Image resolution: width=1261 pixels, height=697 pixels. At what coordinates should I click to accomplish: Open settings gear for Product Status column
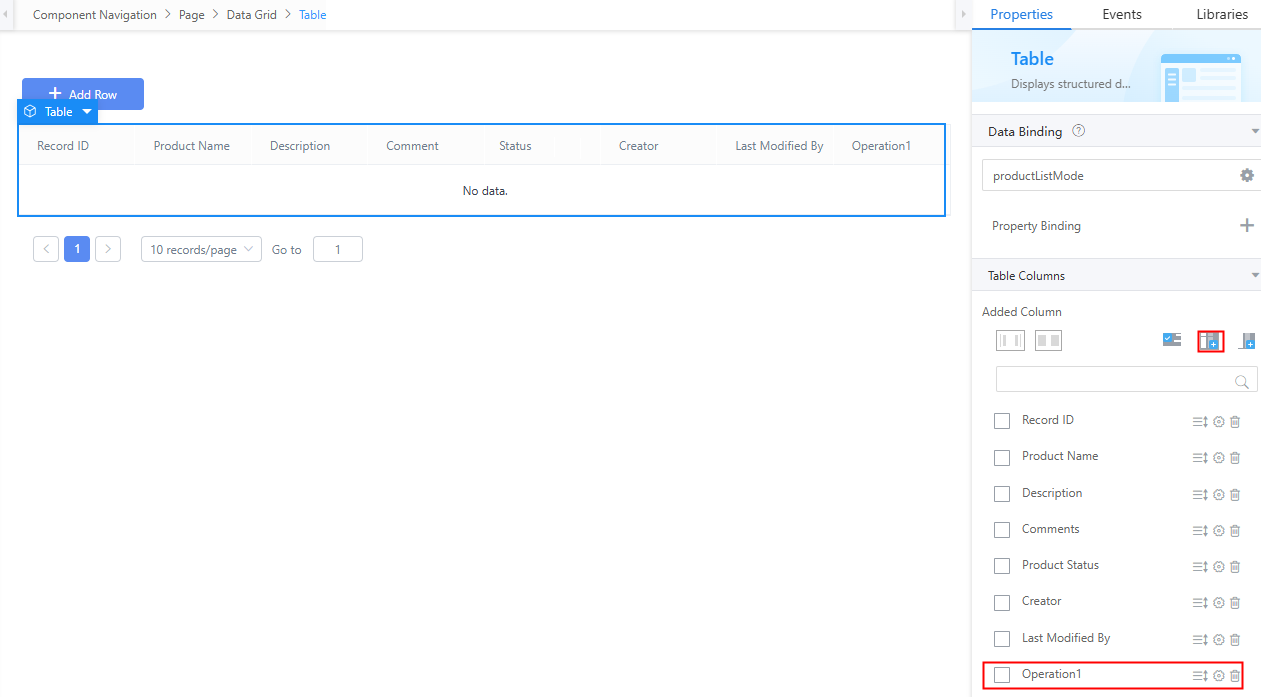1219,567
